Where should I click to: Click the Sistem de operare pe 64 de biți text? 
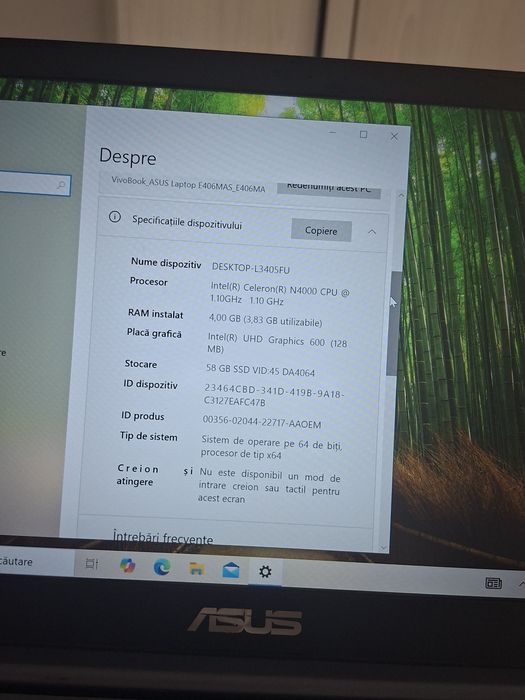pos(271,447)
